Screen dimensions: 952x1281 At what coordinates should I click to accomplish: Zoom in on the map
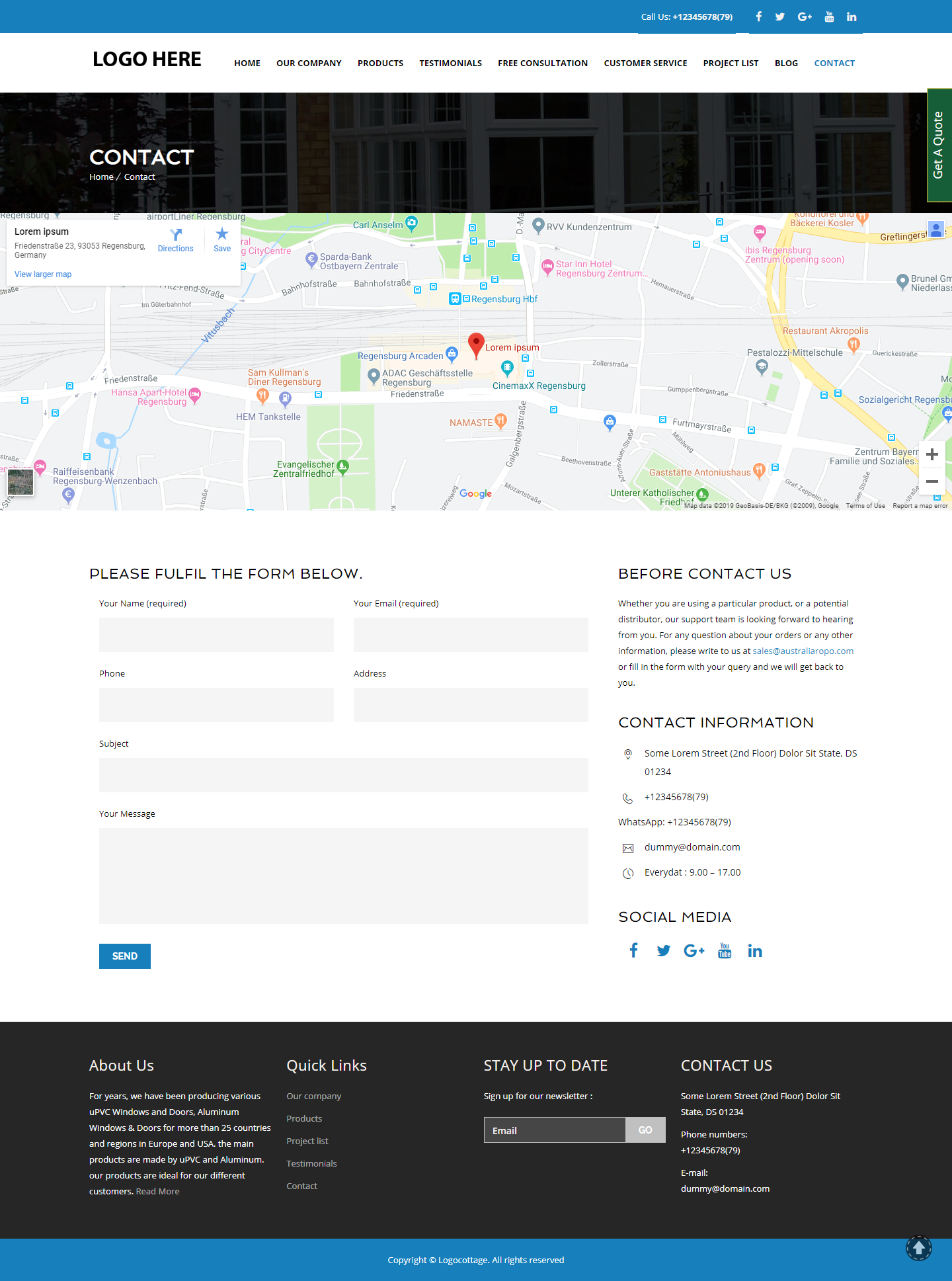(x=932, y=454)
